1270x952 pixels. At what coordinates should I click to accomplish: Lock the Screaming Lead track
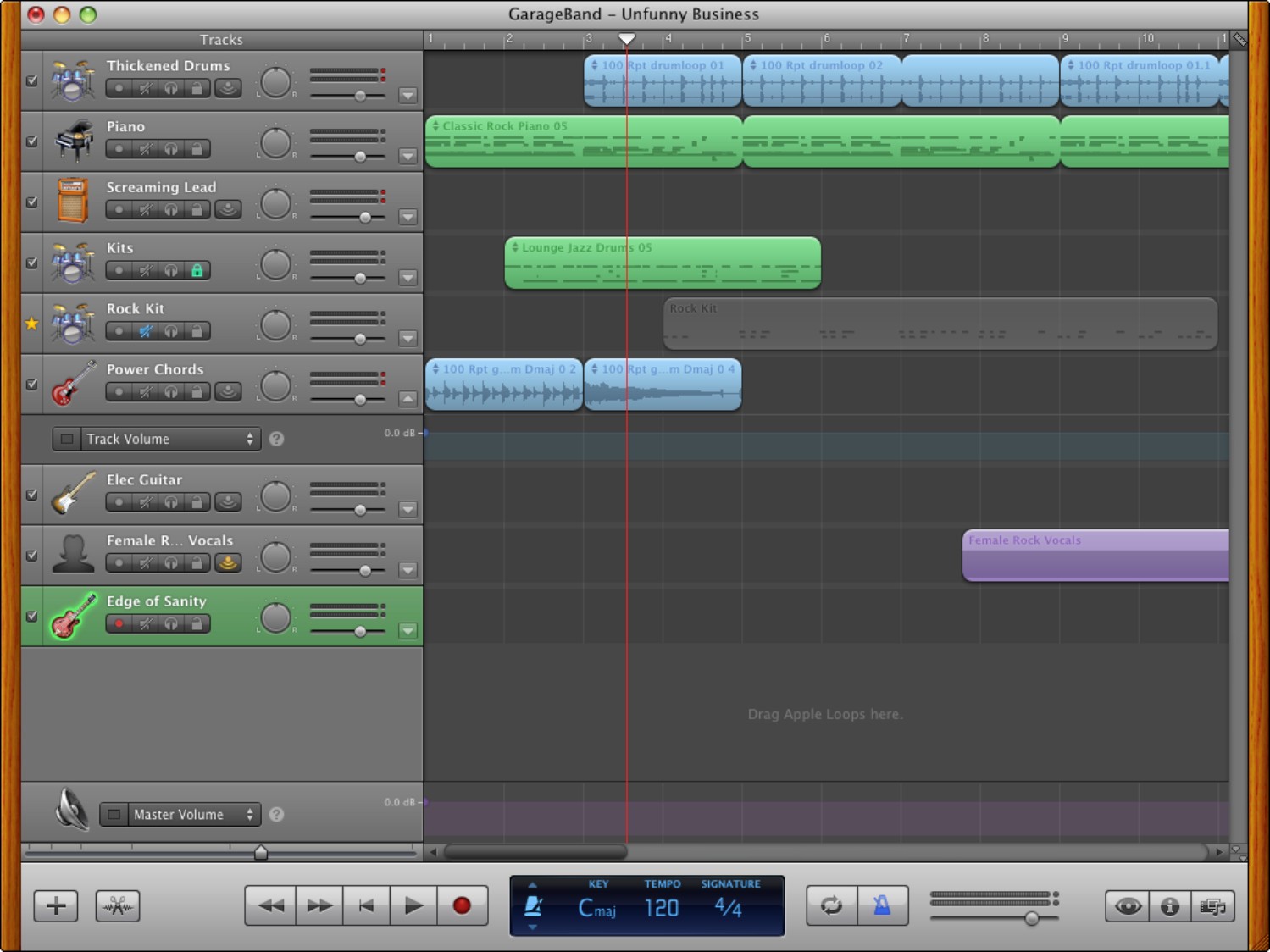197,209
